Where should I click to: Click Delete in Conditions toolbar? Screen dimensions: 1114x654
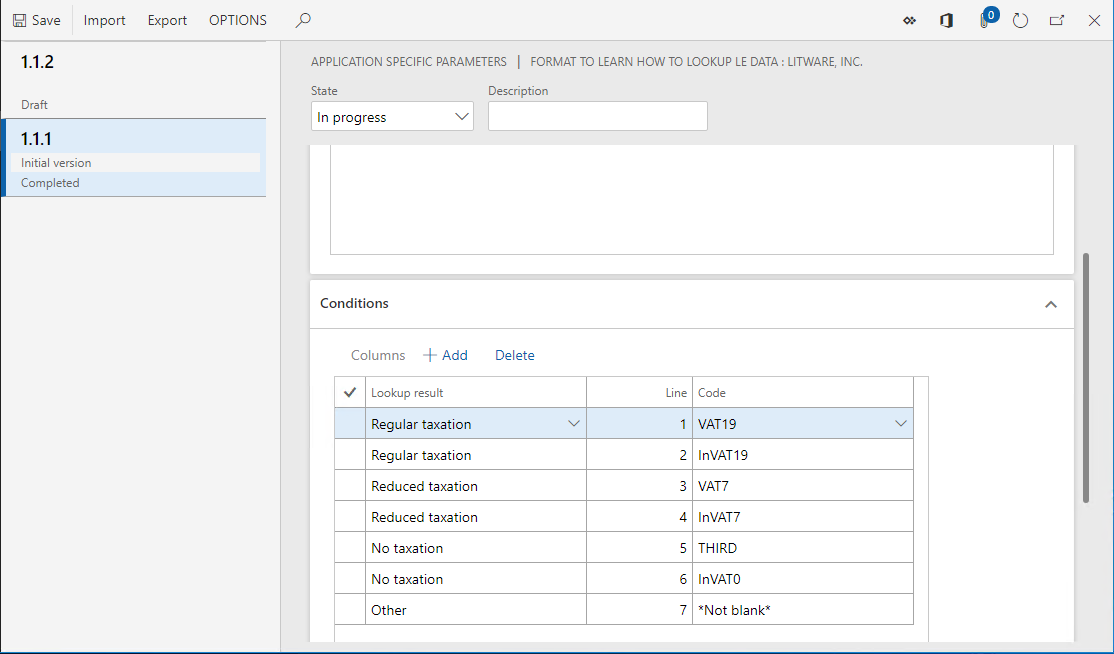tap(514, 355)
